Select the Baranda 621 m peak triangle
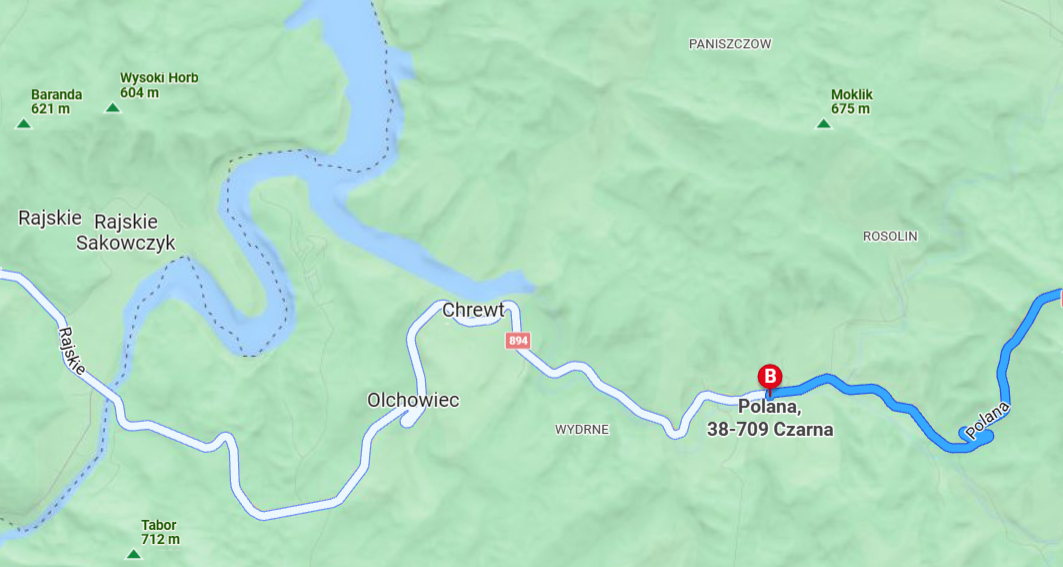 point(23,123)
